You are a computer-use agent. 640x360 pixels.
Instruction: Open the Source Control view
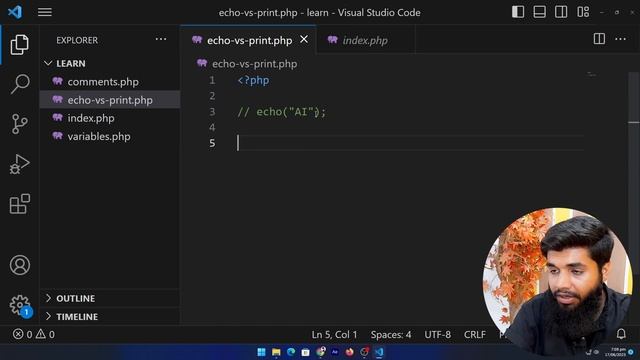(x=20, y=124)
